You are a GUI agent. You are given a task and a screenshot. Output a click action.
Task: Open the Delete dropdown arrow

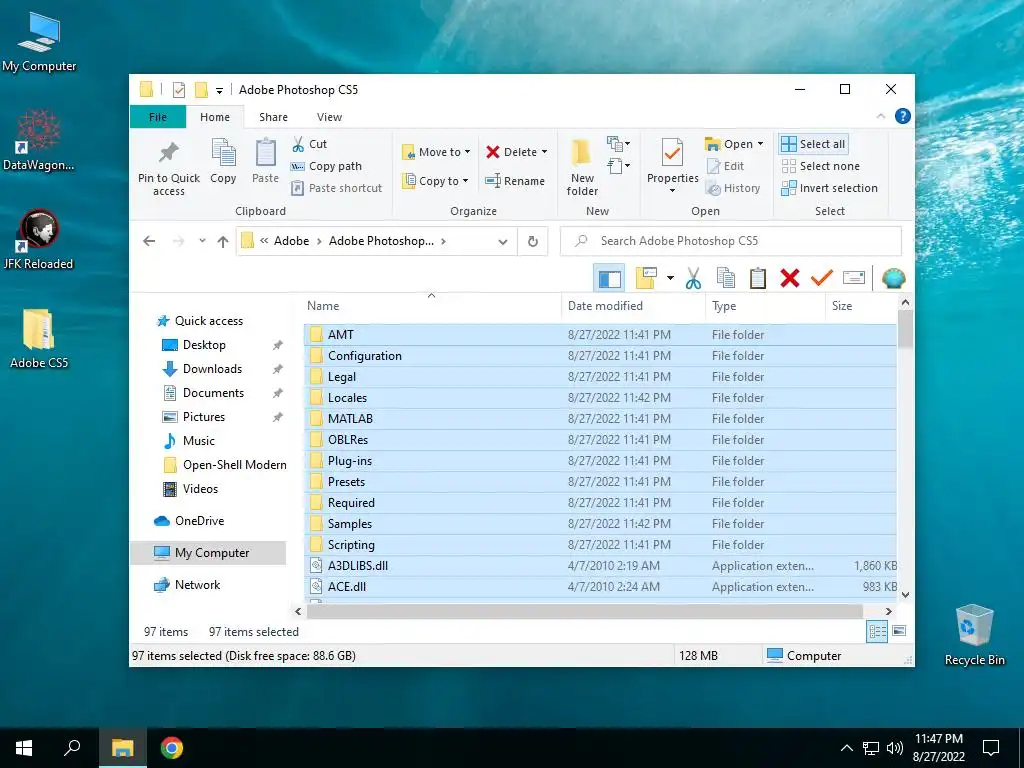[x=544, y=152]
